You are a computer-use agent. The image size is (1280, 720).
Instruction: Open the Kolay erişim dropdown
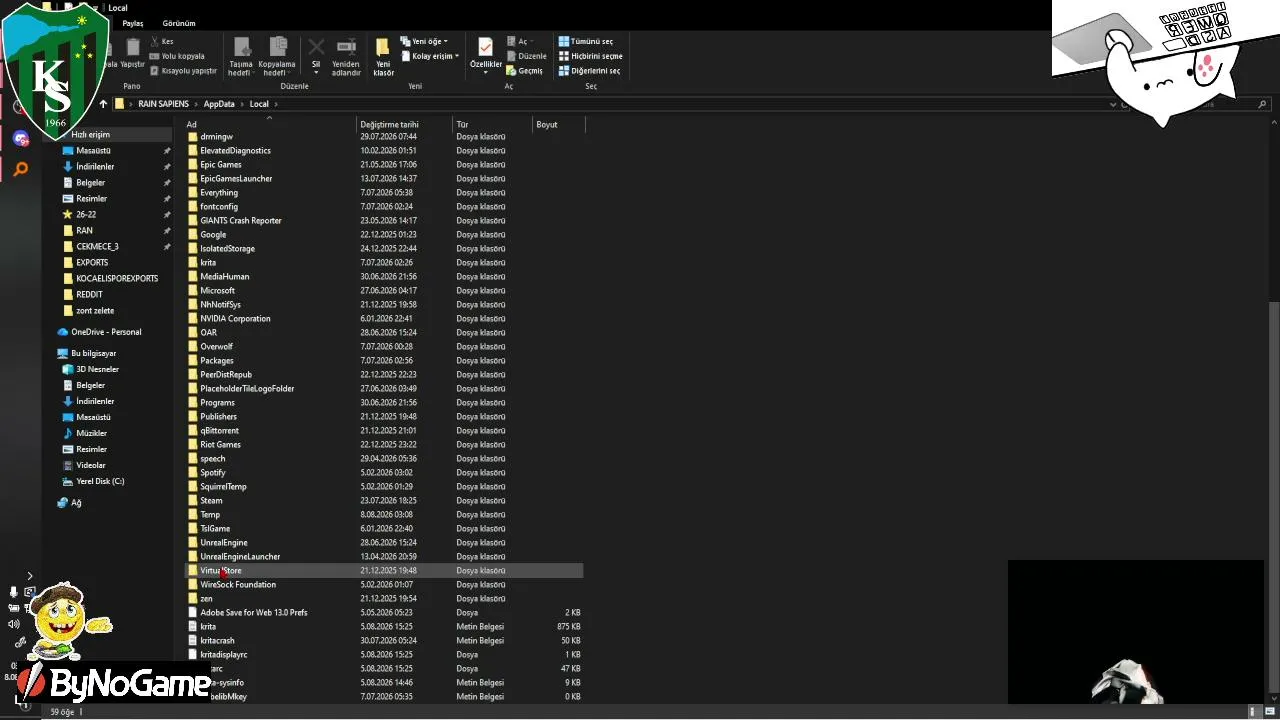[430, 56]
